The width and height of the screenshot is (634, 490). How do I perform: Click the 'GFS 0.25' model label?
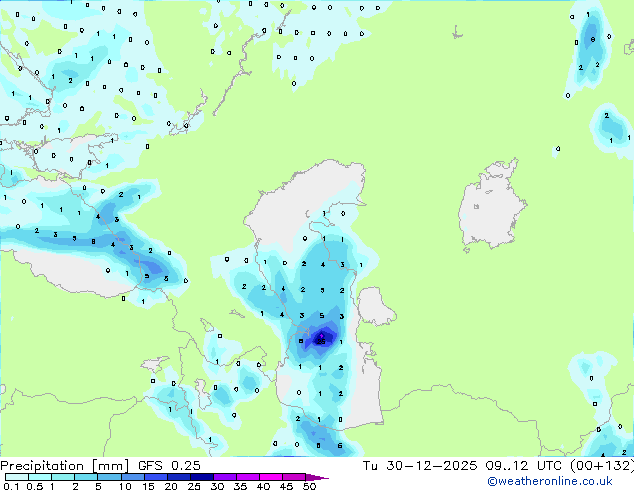(x=169, y=466)
